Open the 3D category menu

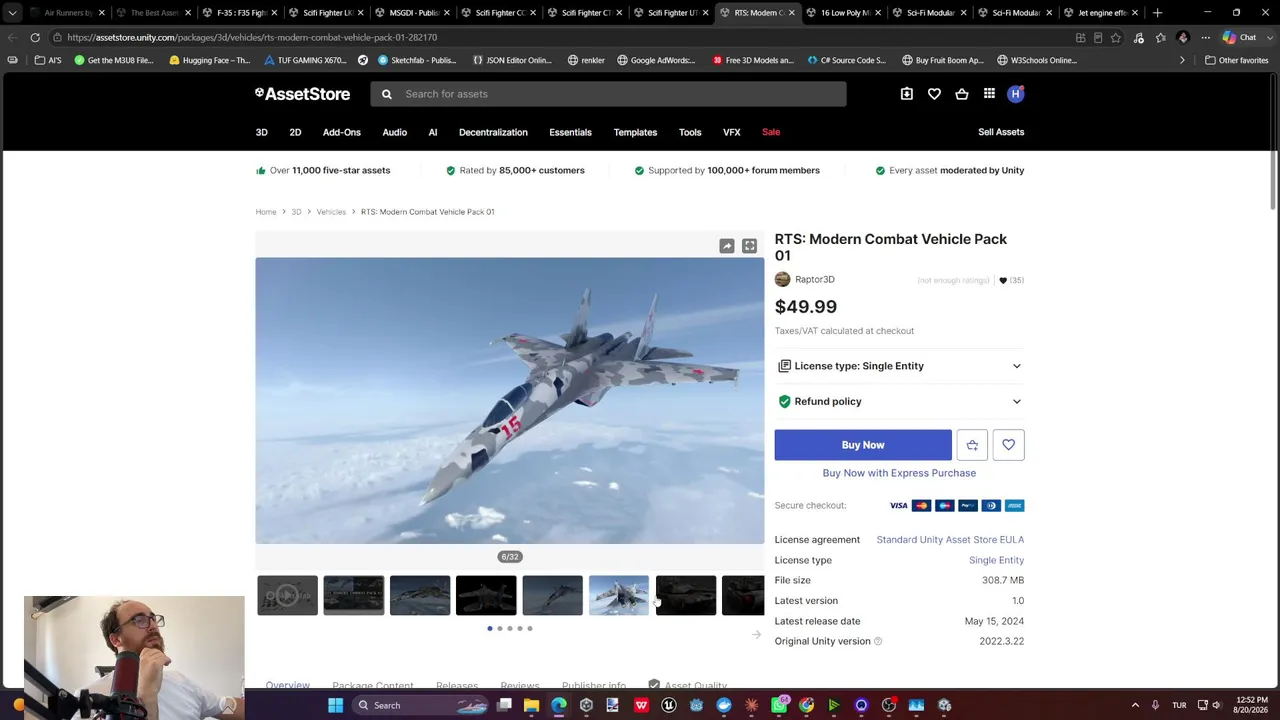click(x=261, y=132)
